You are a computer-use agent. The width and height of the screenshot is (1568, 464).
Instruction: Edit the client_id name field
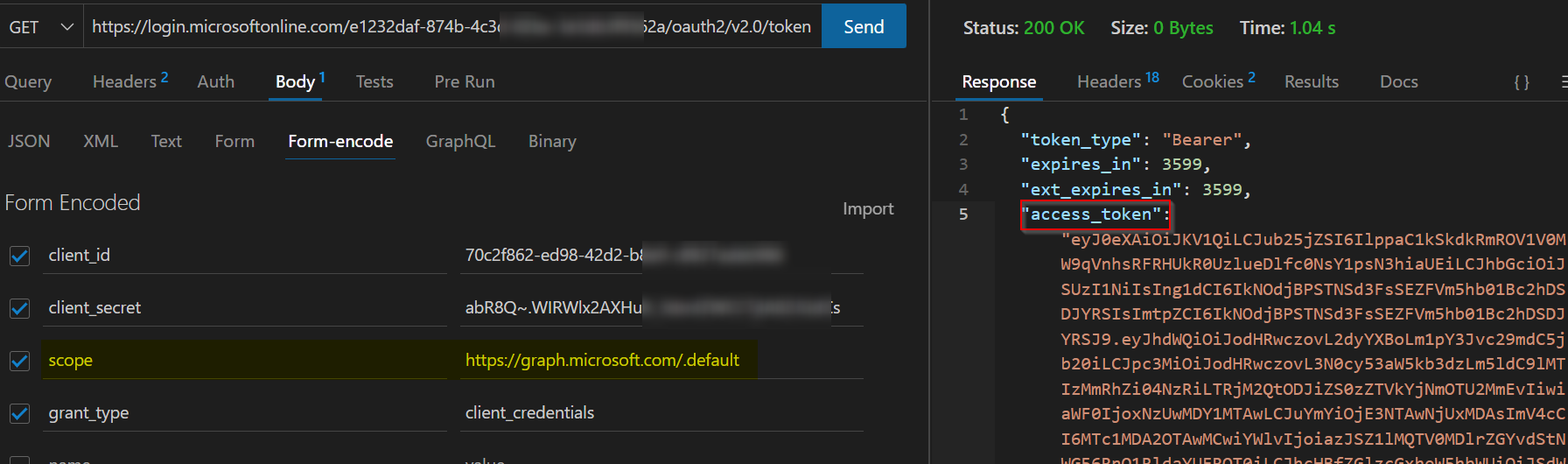[x=245, y=255]
